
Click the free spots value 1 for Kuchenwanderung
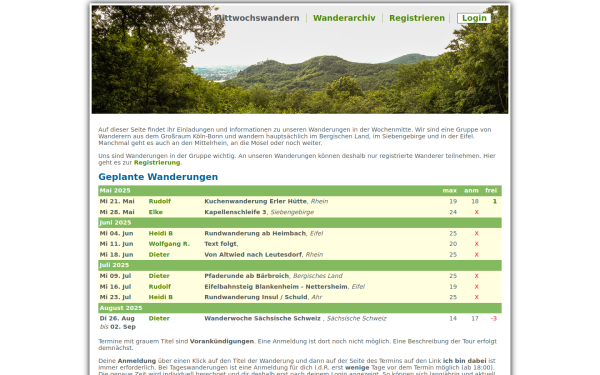pos(495,201)
